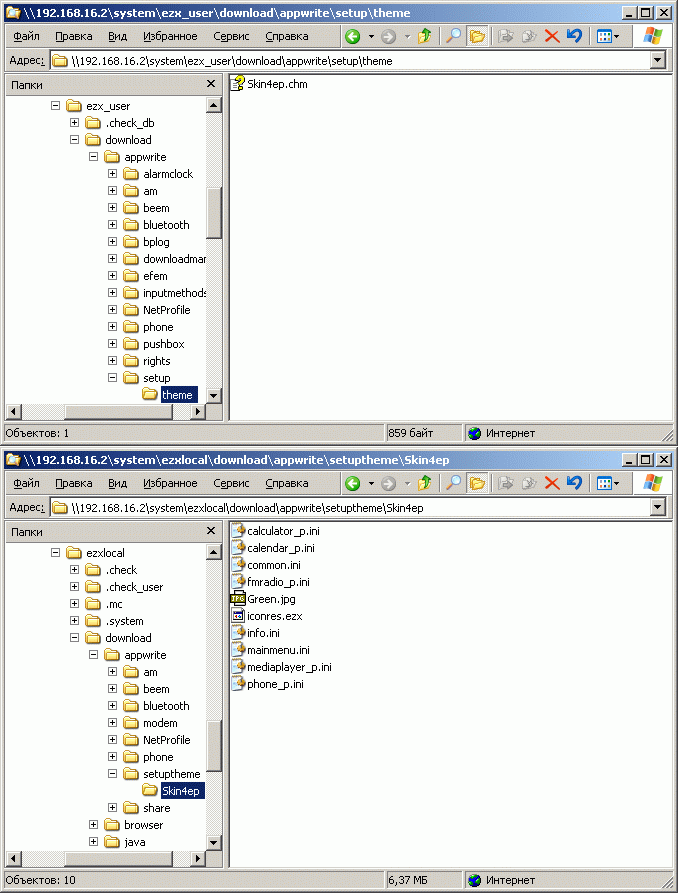Expand java folder node
Screen dimensions: 678x893
tap(93, 842)
